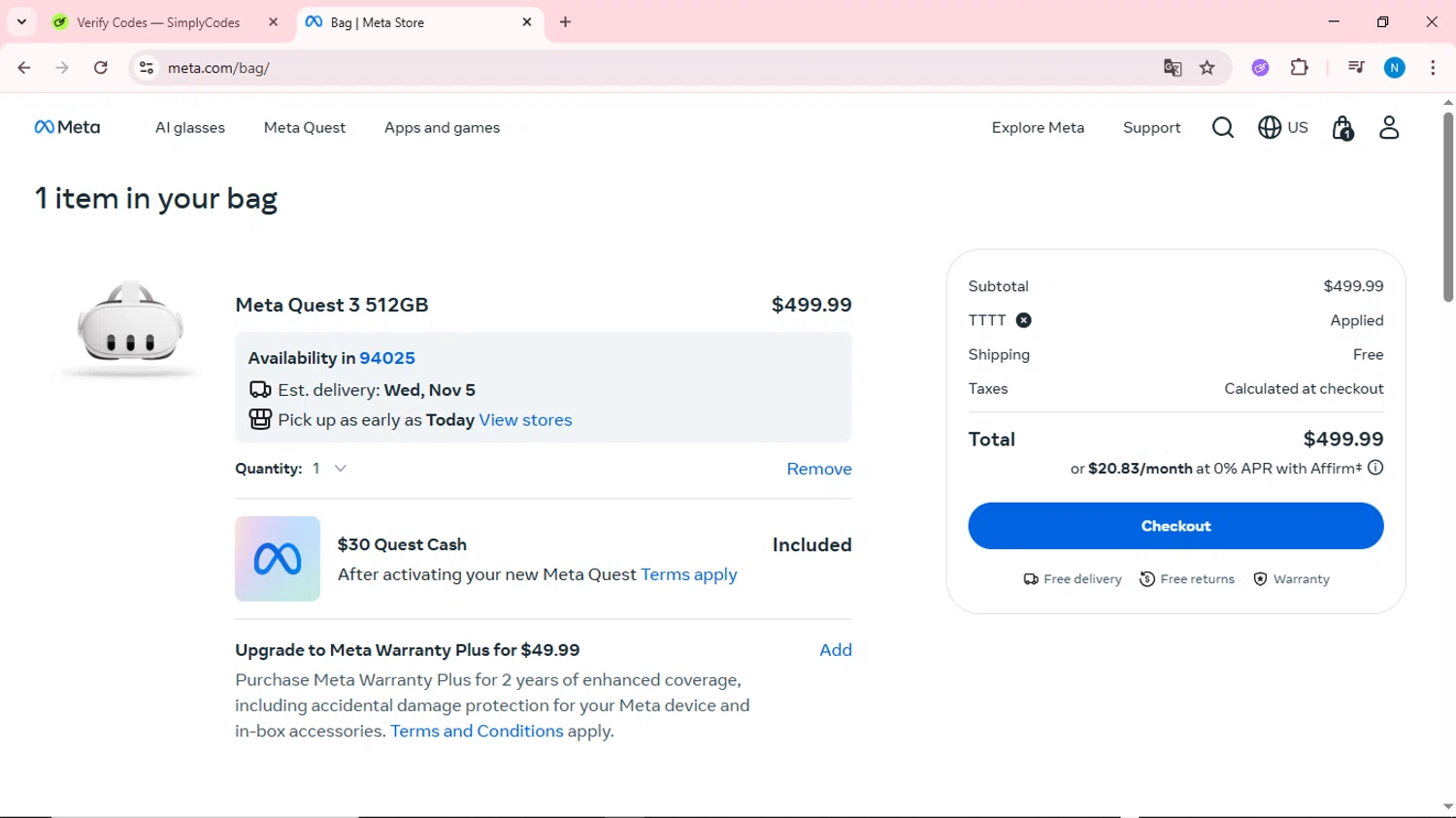
Task: Click the translate page icon in address bar
Action: coord(1173,68)
